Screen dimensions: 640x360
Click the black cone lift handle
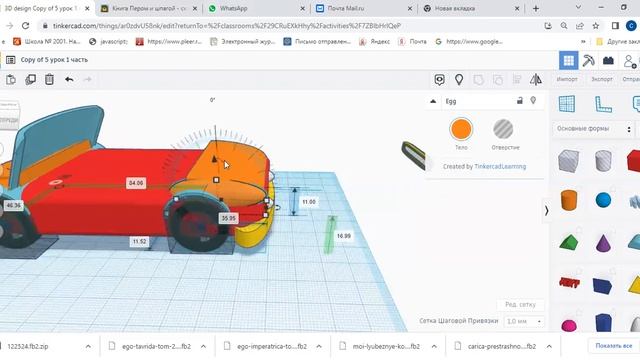[x=214, y=159]
